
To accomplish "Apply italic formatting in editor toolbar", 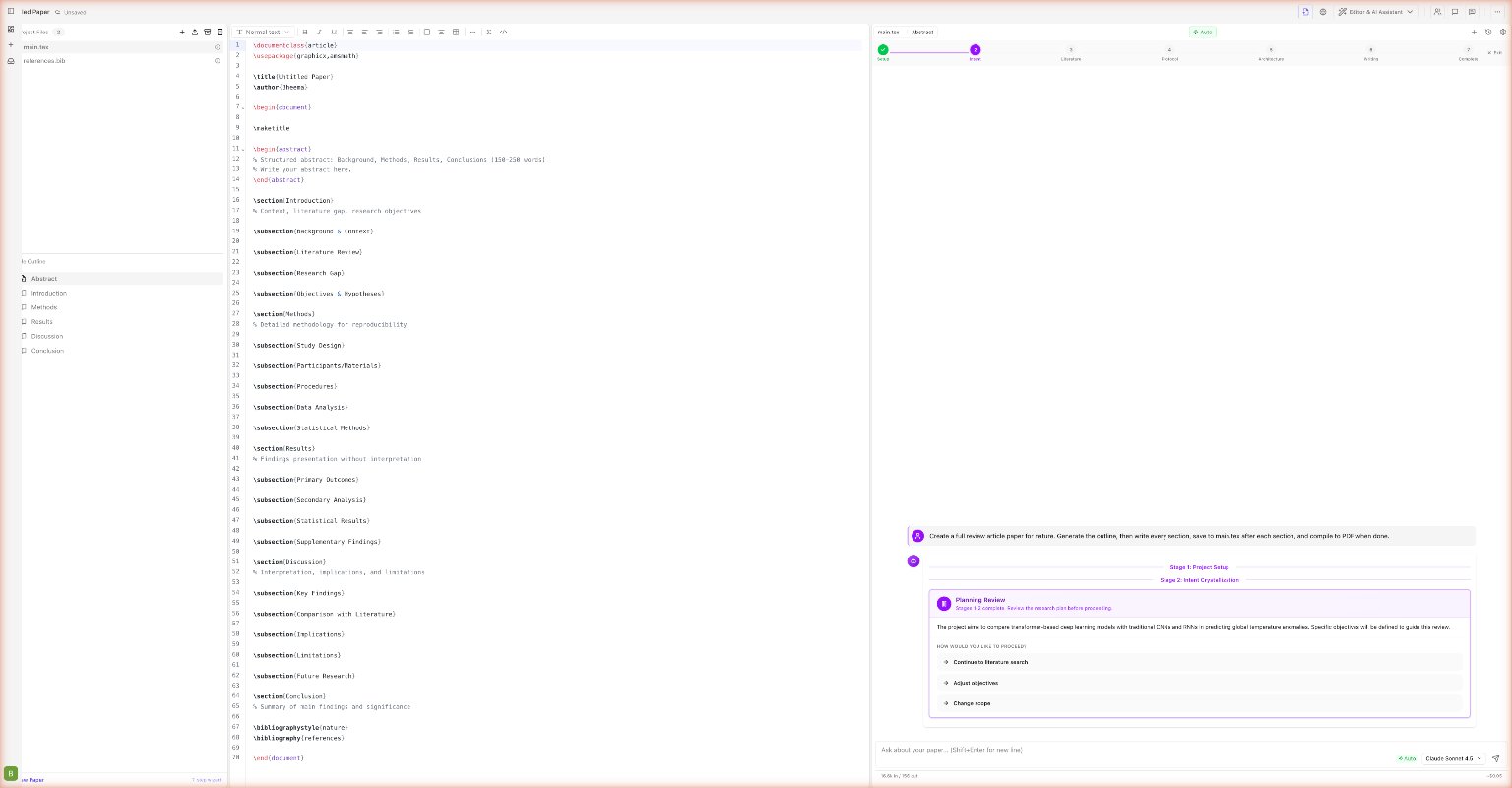I will click(319, 32).
